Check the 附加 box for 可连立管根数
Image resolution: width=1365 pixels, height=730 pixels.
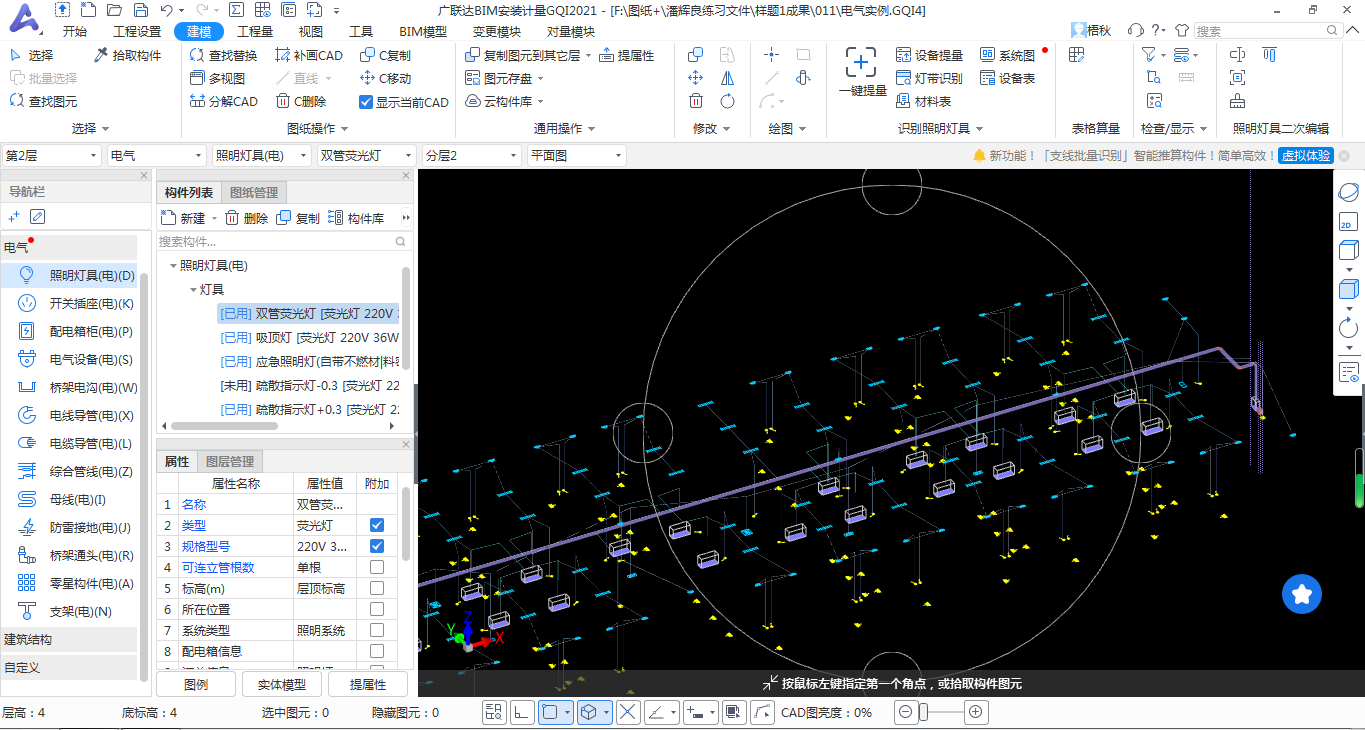377,567
